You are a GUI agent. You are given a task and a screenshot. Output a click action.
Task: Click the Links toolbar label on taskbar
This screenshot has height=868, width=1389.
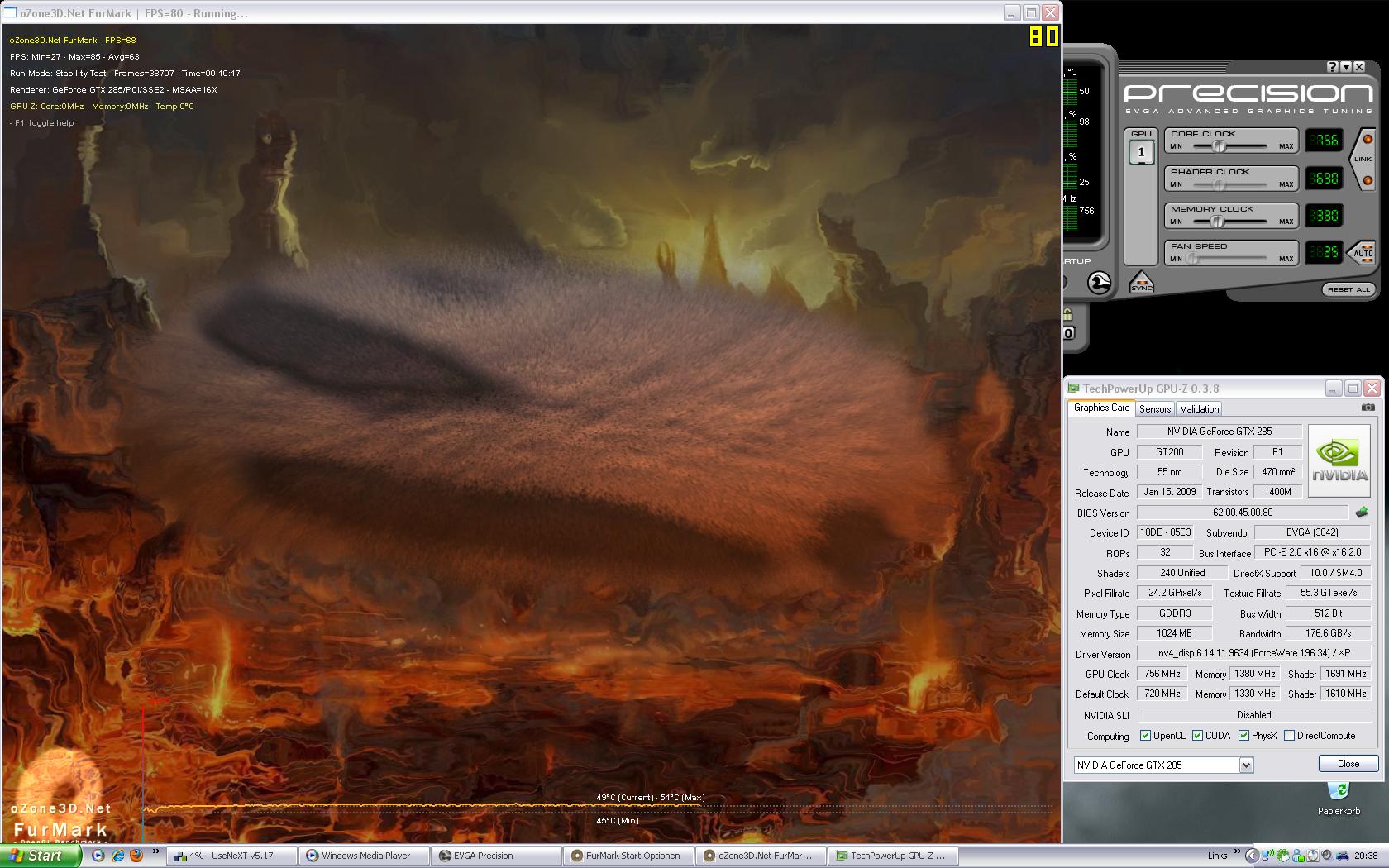tap(1217, 856)
